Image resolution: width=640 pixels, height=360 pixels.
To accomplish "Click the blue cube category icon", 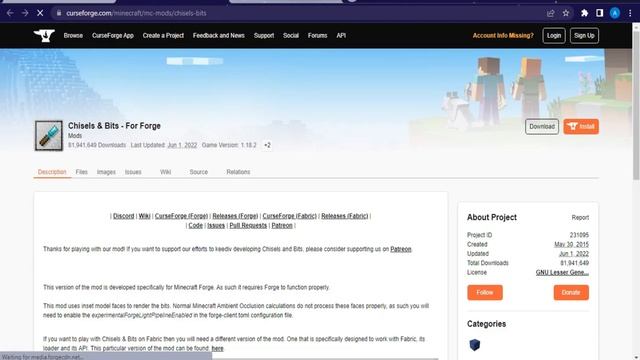I will (x=474, y=345).
